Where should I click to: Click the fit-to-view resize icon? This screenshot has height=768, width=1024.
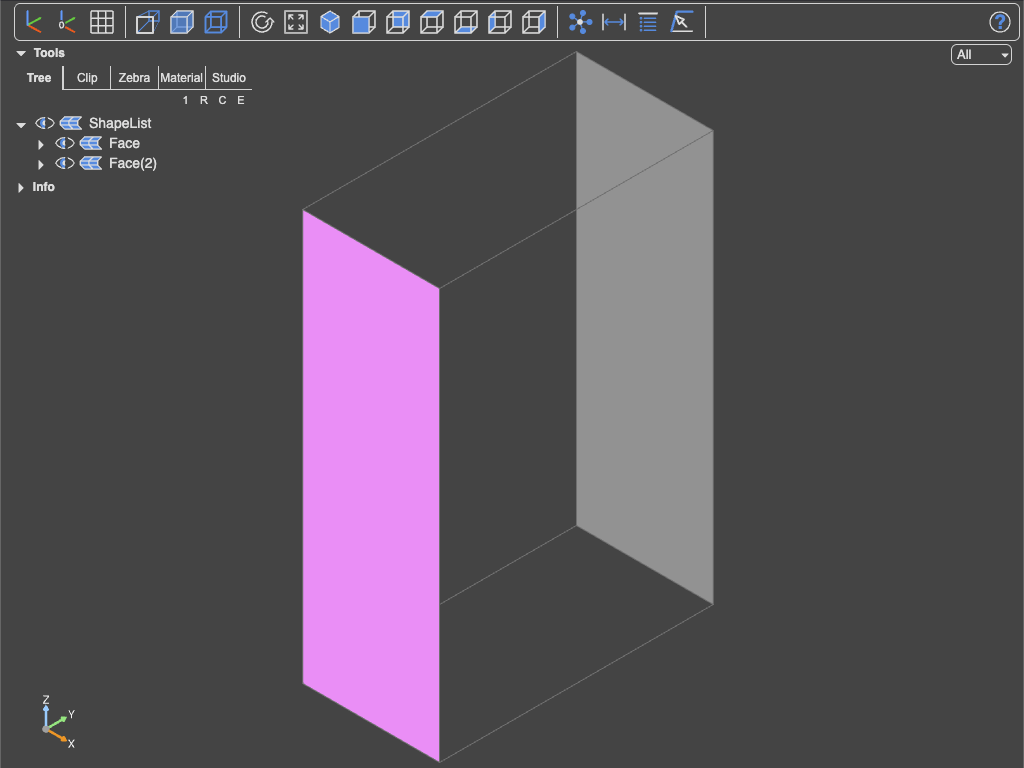point(296,22)
